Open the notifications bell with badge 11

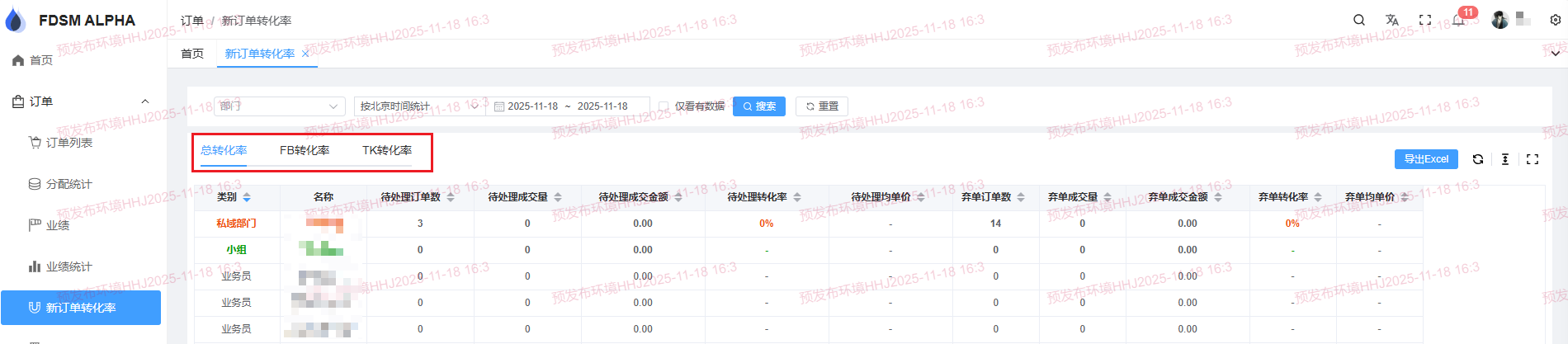(x=1458, y=20)
